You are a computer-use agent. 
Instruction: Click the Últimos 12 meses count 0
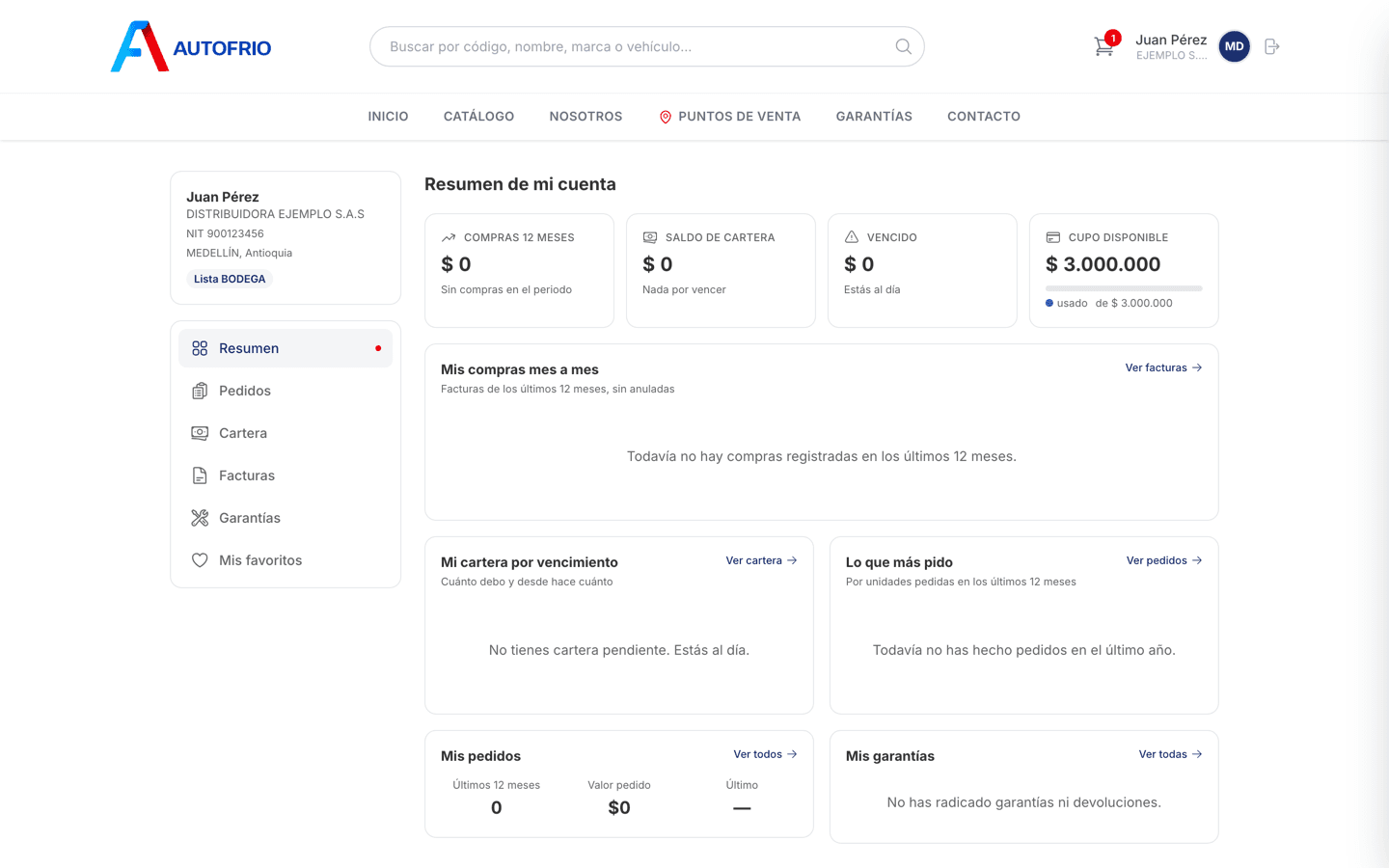tap(497, 808)
